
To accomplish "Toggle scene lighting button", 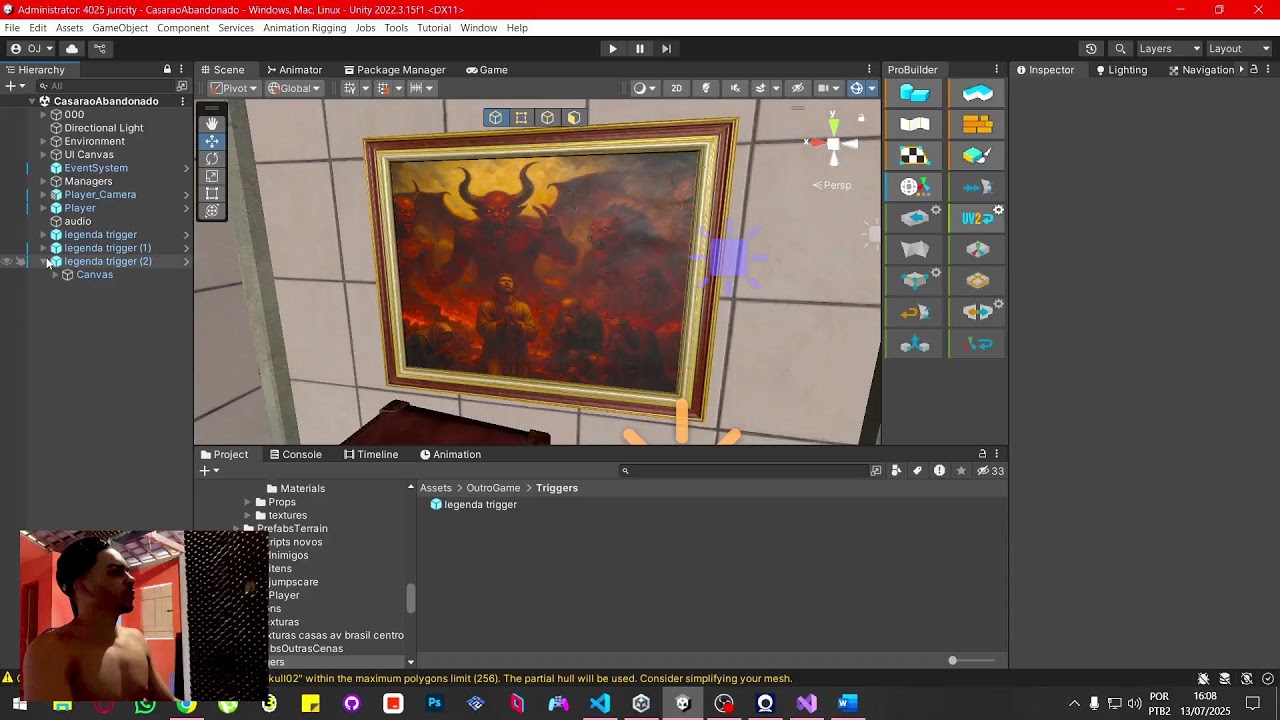I will [706, 88].
